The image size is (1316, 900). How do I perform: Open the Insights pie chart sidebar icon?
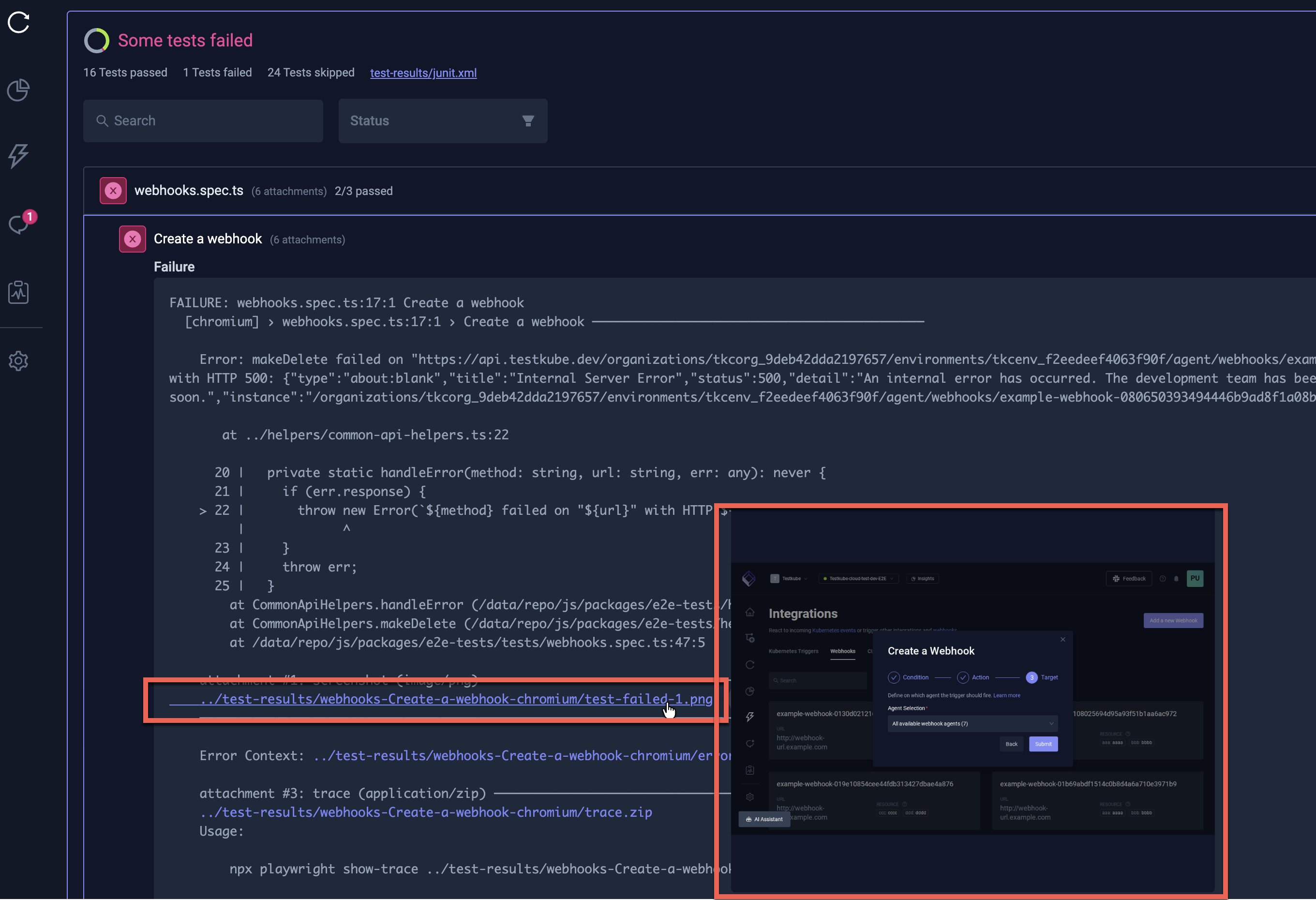click(x=19, y=90)
